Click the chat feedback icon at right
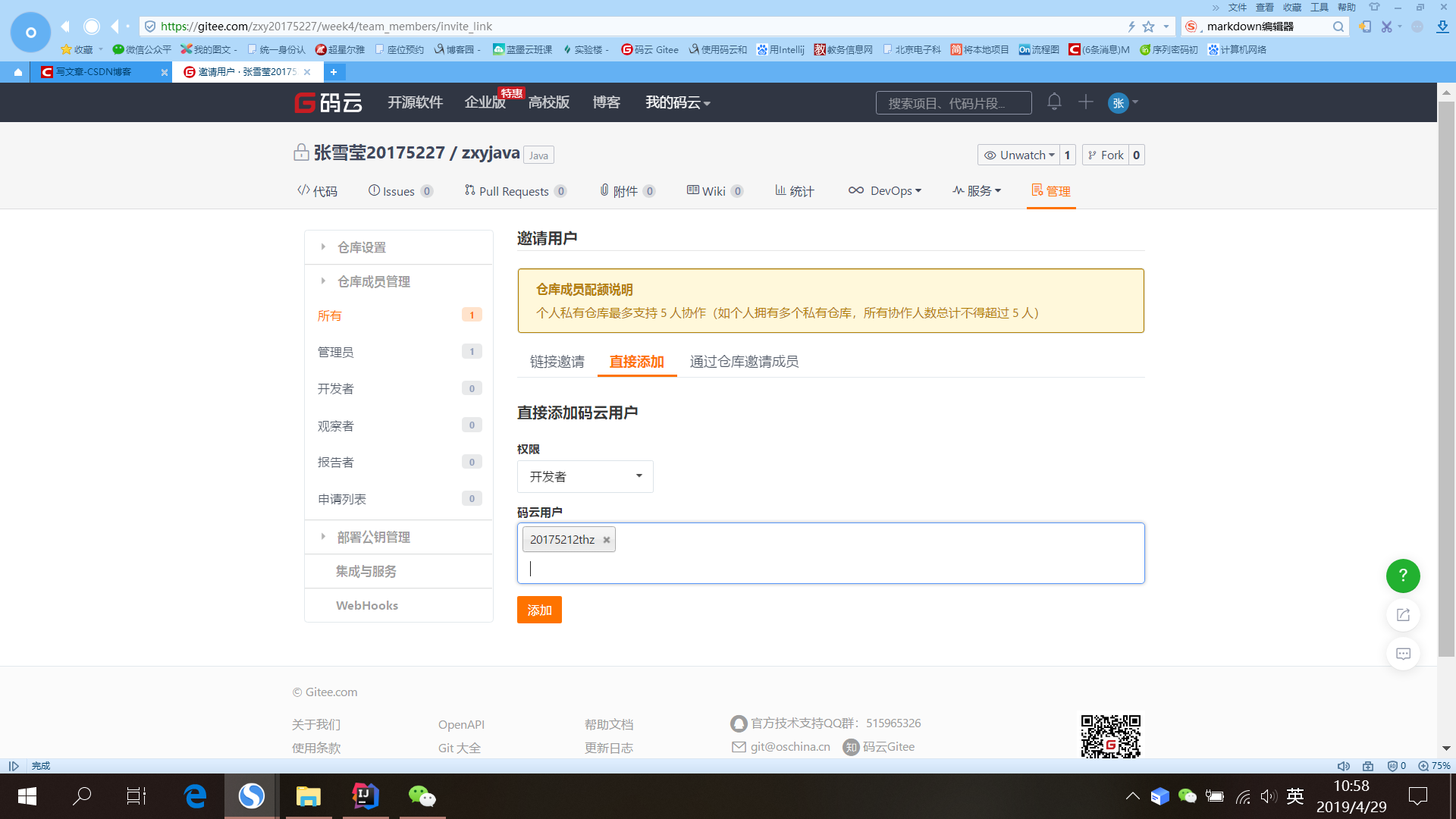This screenshot has width=1456, height=819. (1402, 654)
